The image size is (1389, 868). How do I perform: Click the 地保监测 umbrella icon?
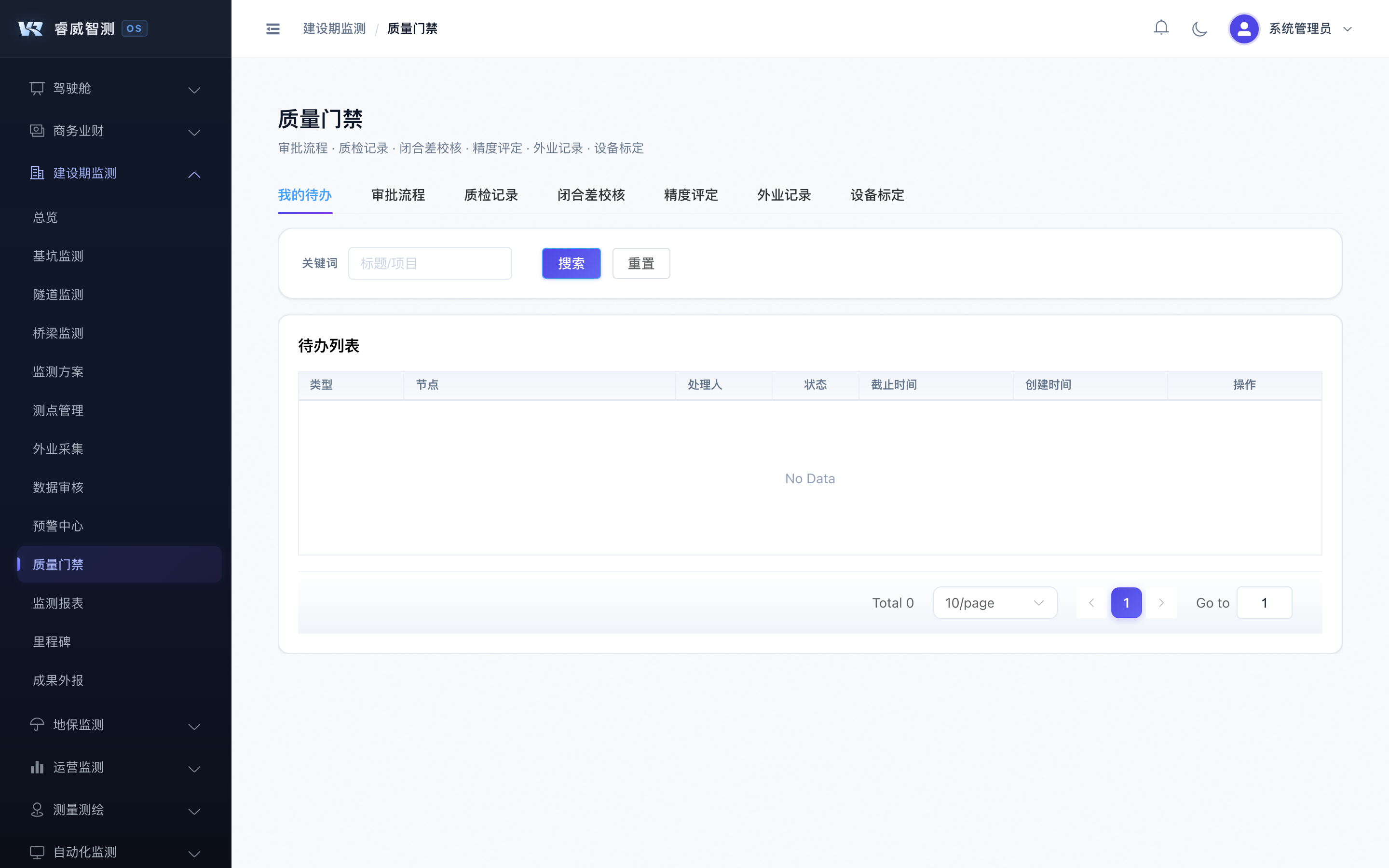tap(37, 724)
